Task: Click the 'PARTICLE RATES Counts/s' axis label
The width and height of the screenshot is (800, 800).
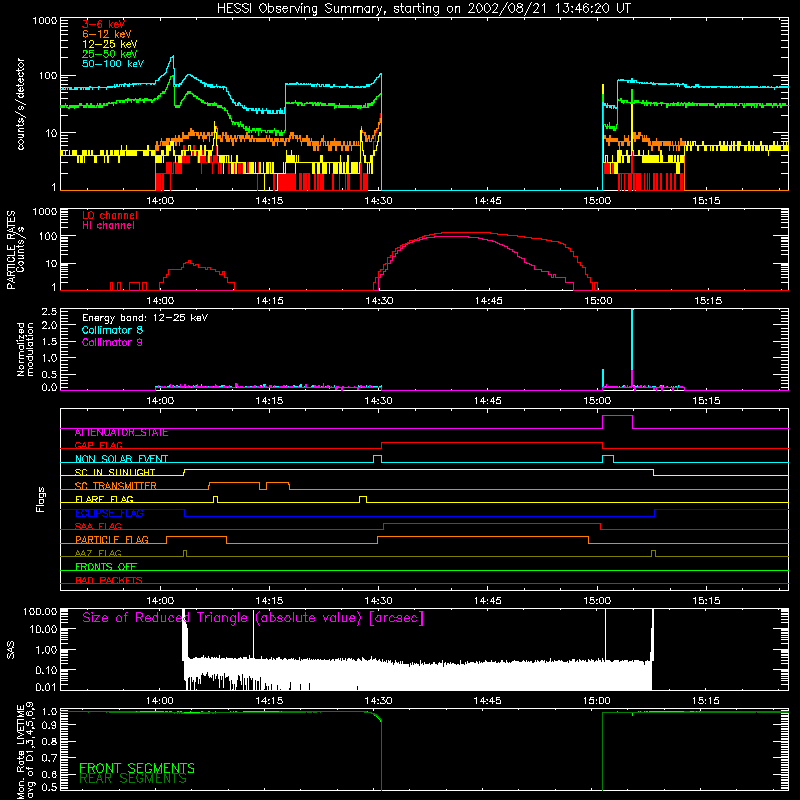Action: 15,250
